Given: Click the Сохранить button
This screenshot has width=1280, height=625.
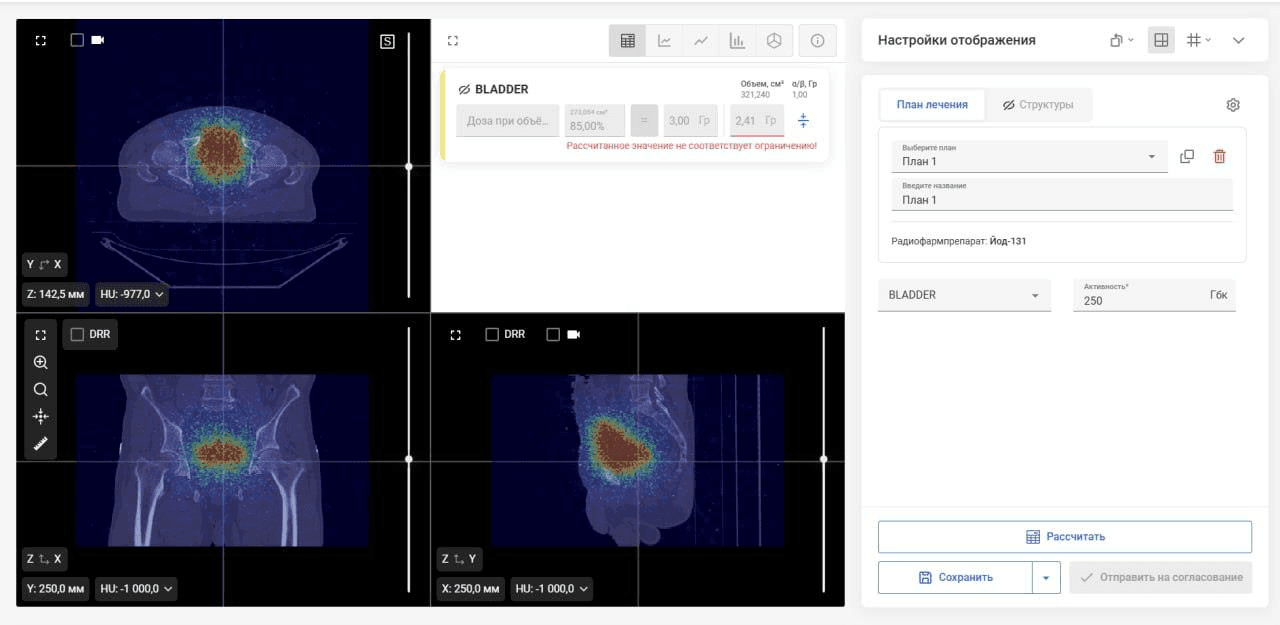Looking at the screenshot, I should pyautogui.click(x=955, y=577).
